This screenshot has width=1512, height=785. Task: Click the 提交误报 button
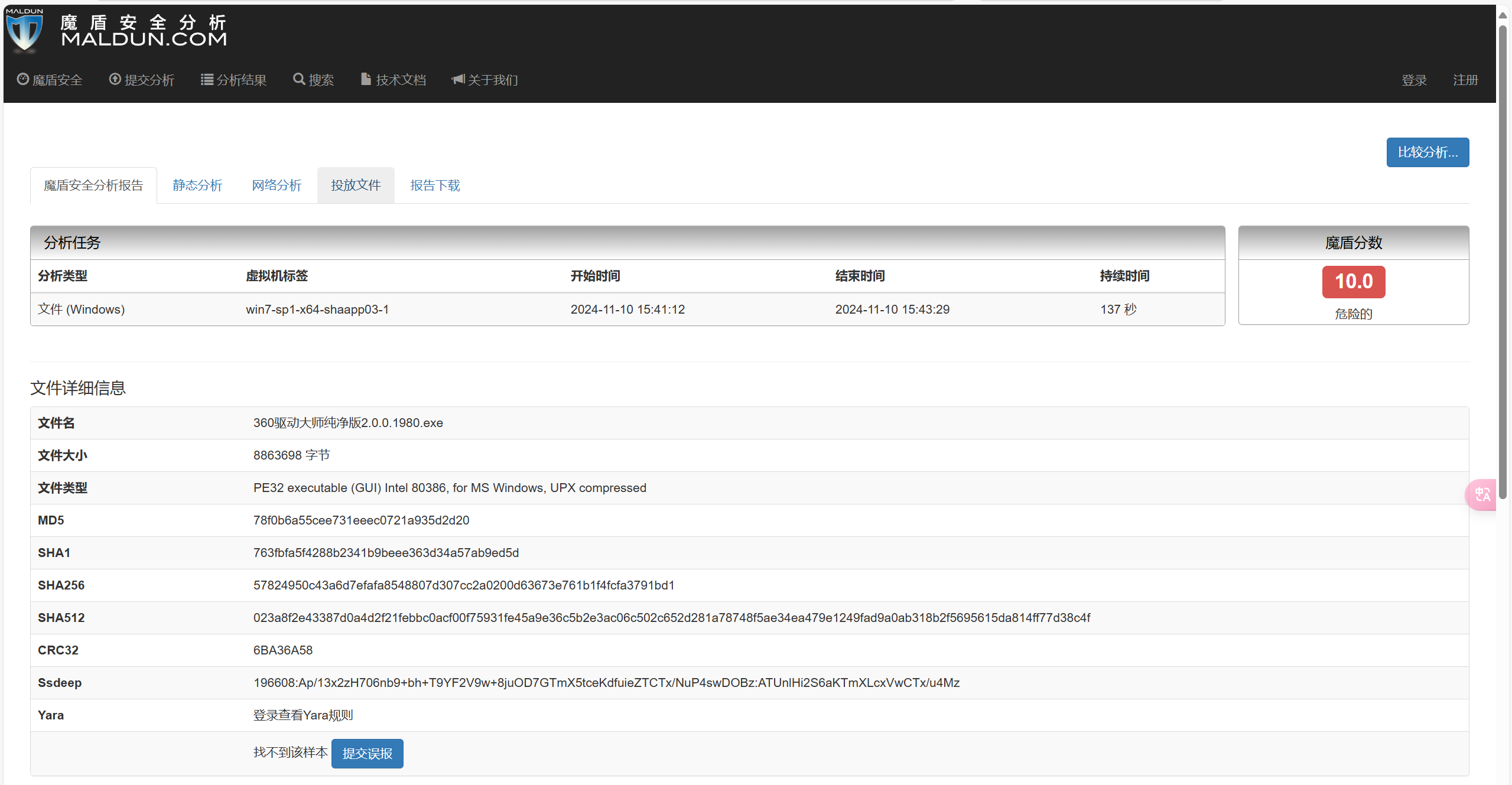click(368, 754)
